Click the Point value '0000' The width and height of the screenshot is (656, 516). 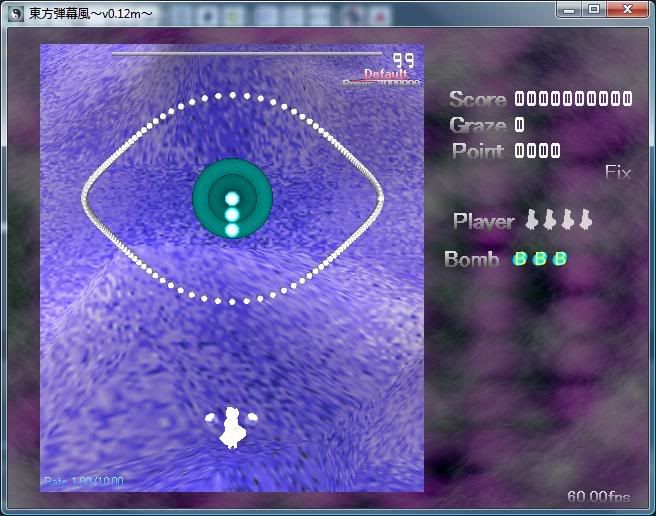tap(537, 151)
